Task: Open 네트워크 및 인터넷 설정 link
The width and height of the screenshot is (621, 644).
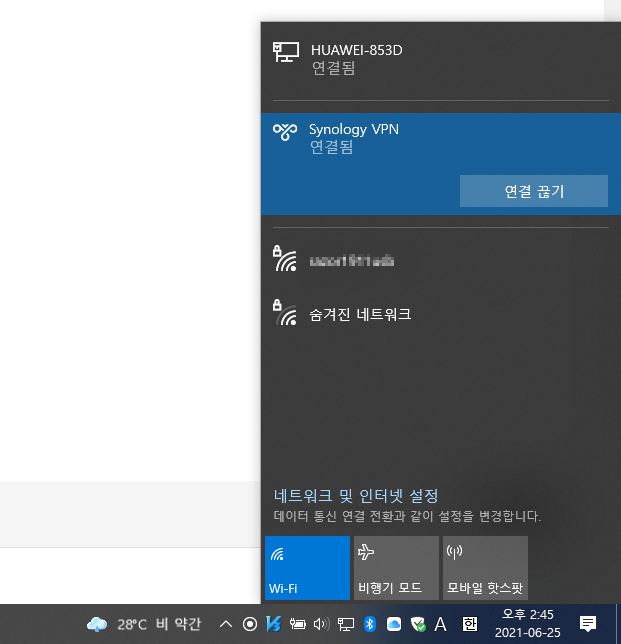Action: click(356, 496)
